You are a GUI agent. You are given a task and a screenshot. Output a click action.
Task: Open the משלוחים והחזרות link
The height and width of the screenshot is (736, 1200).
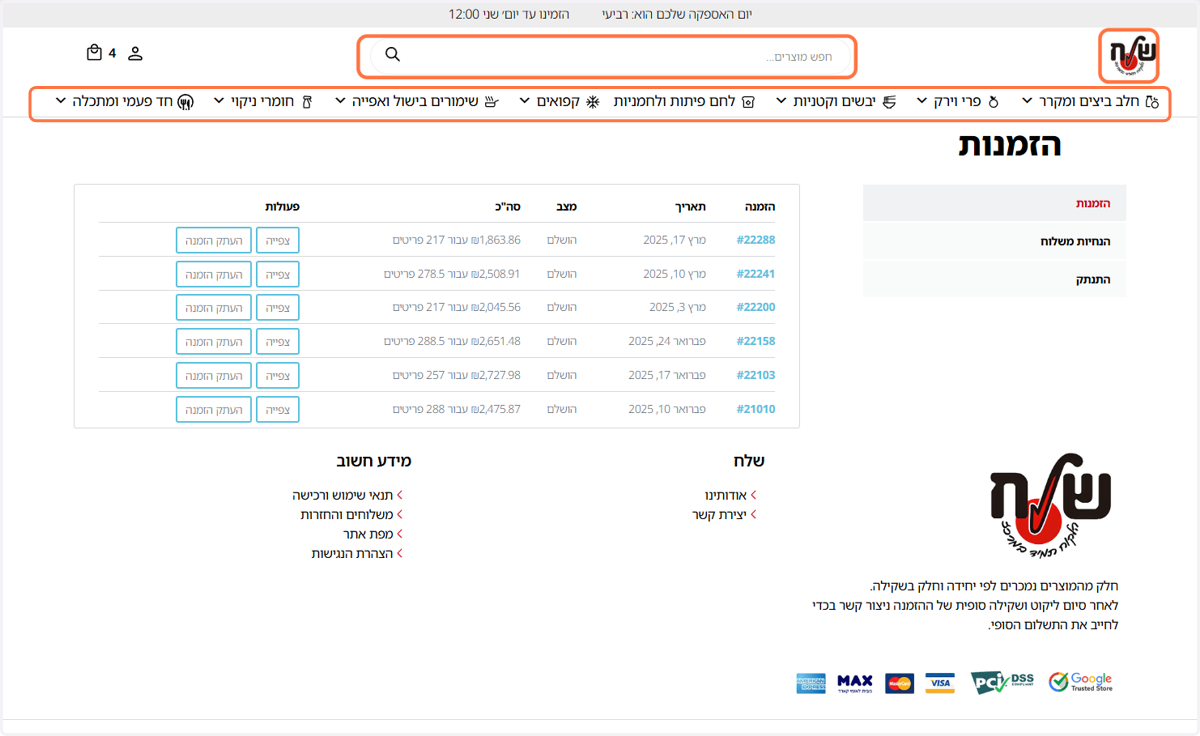click(x=347, y=514)
